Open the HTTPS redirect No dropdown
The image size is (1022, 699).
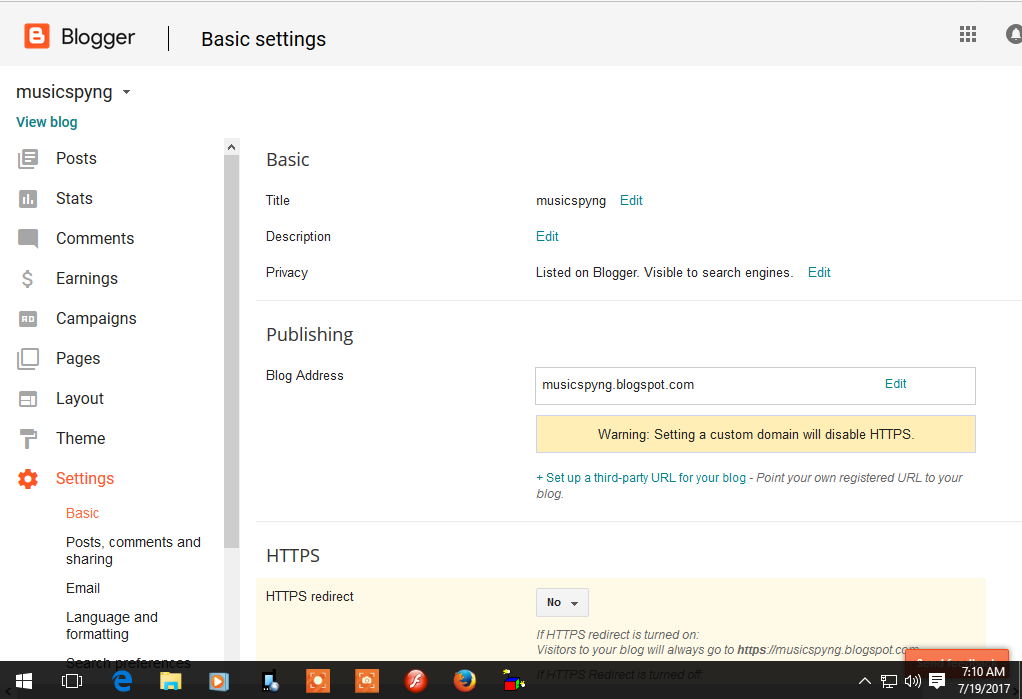[x=562, y=602]
